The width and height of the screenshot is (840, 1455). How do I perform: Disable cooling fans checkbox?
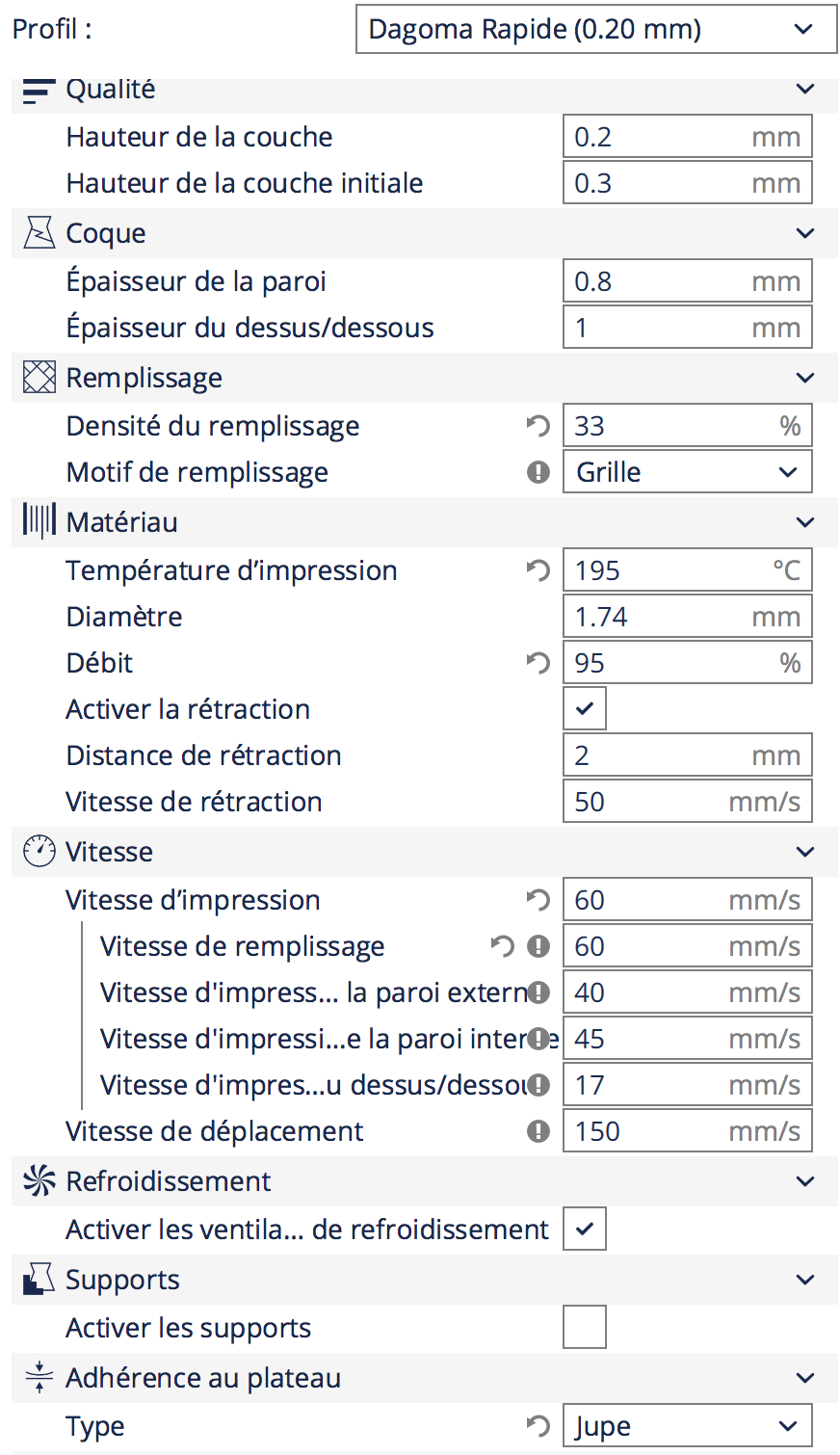tap(585, 1230)
